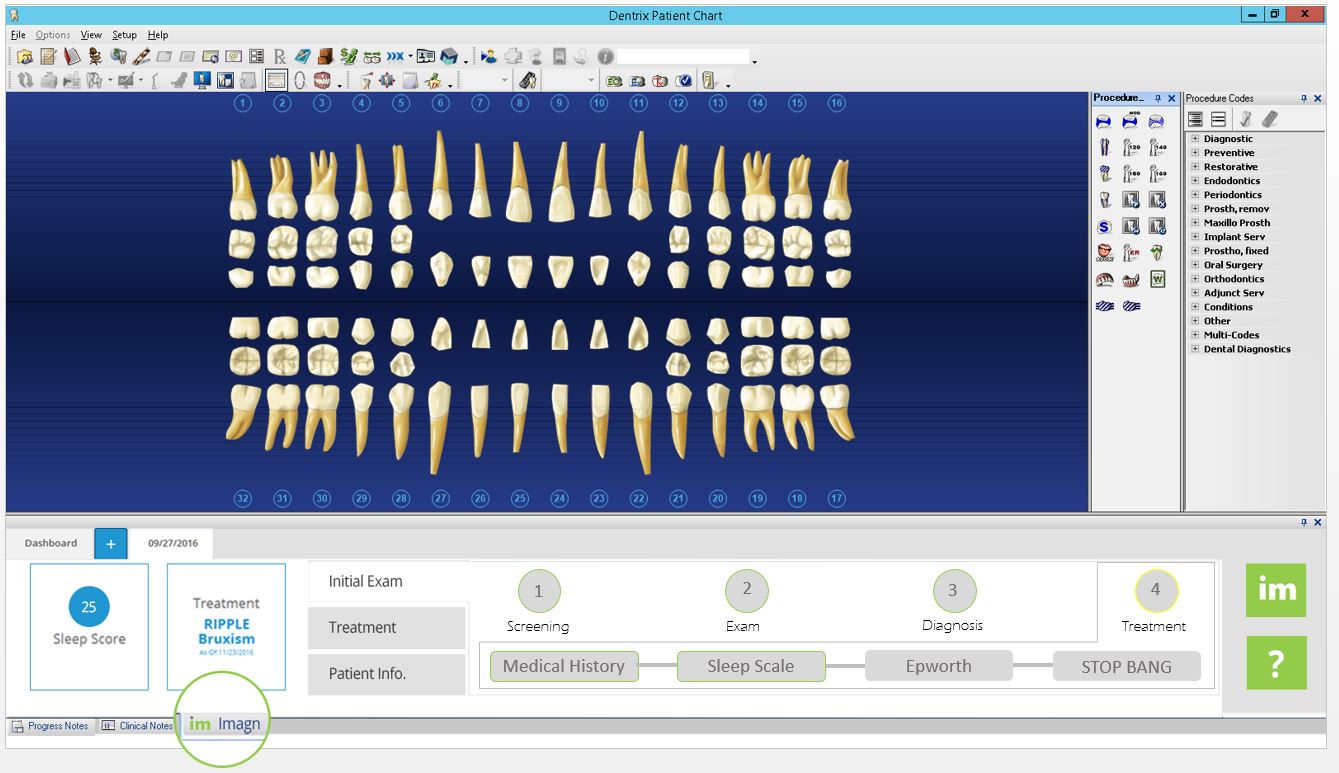Expand the Endodontics category
This screenshot has height=773, width=1339.
[x=1195, y=181]
